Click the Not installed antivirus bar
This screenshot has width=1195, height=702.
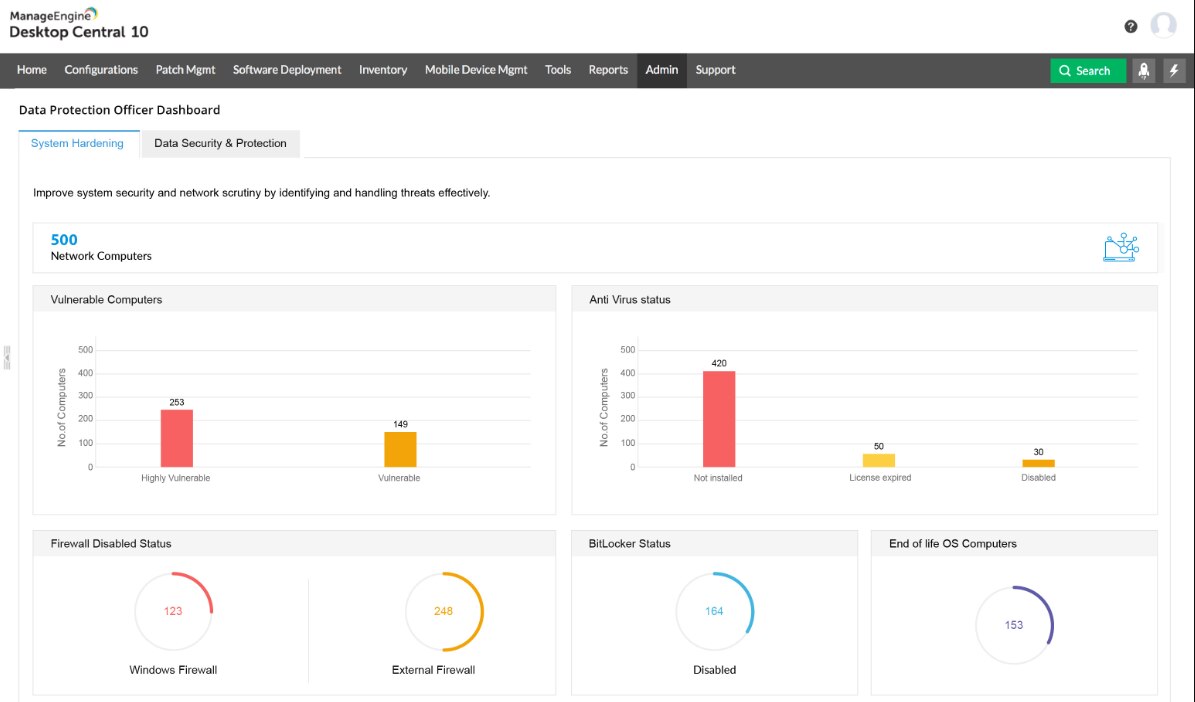click(x=718, y=419)
